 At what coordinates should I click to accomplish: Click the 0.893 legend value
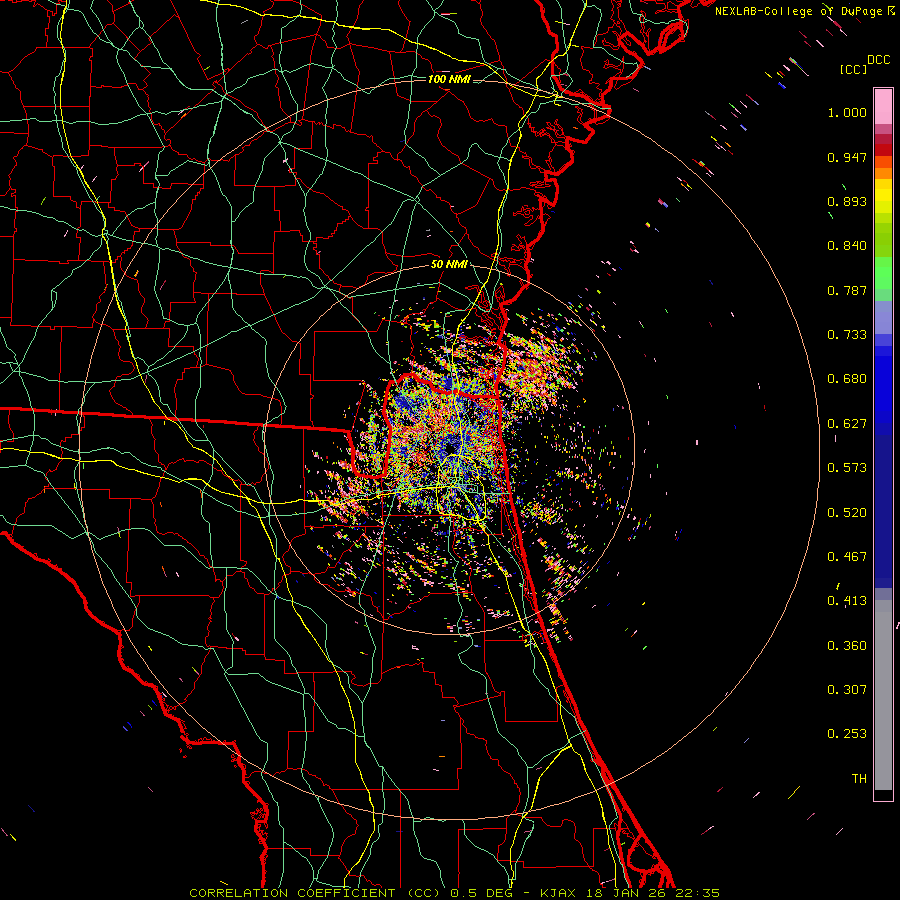click(847, 201)
